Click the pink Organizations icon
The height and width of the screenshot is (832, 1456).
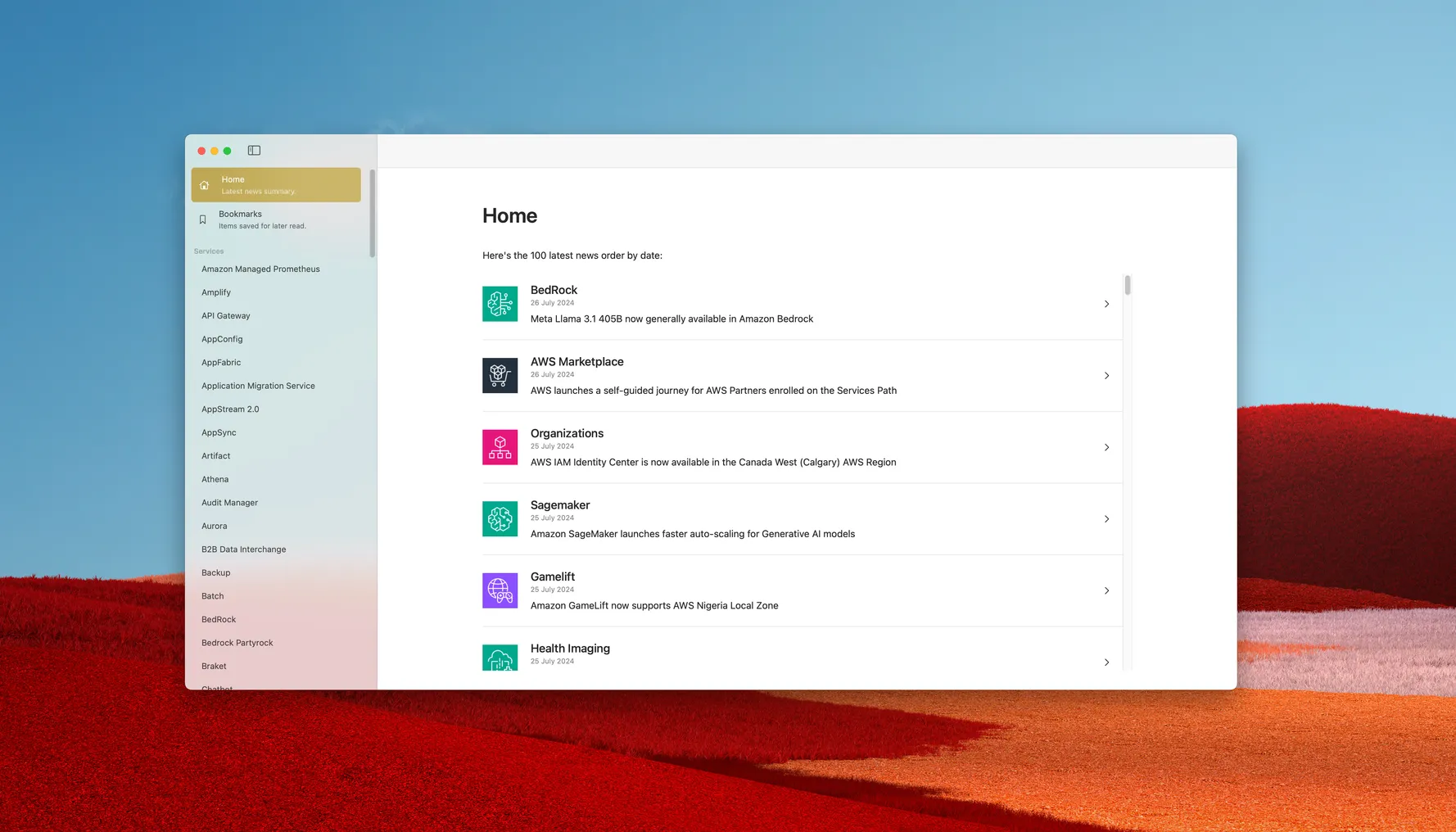[x=500, y=447]
